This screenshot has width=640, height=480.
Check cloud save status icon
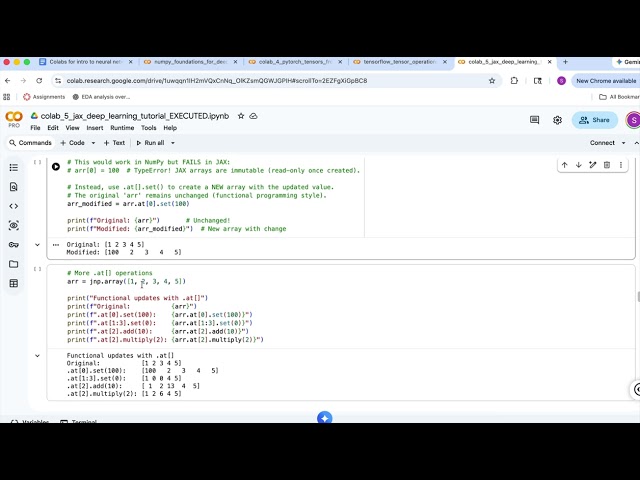coord(253,116)
